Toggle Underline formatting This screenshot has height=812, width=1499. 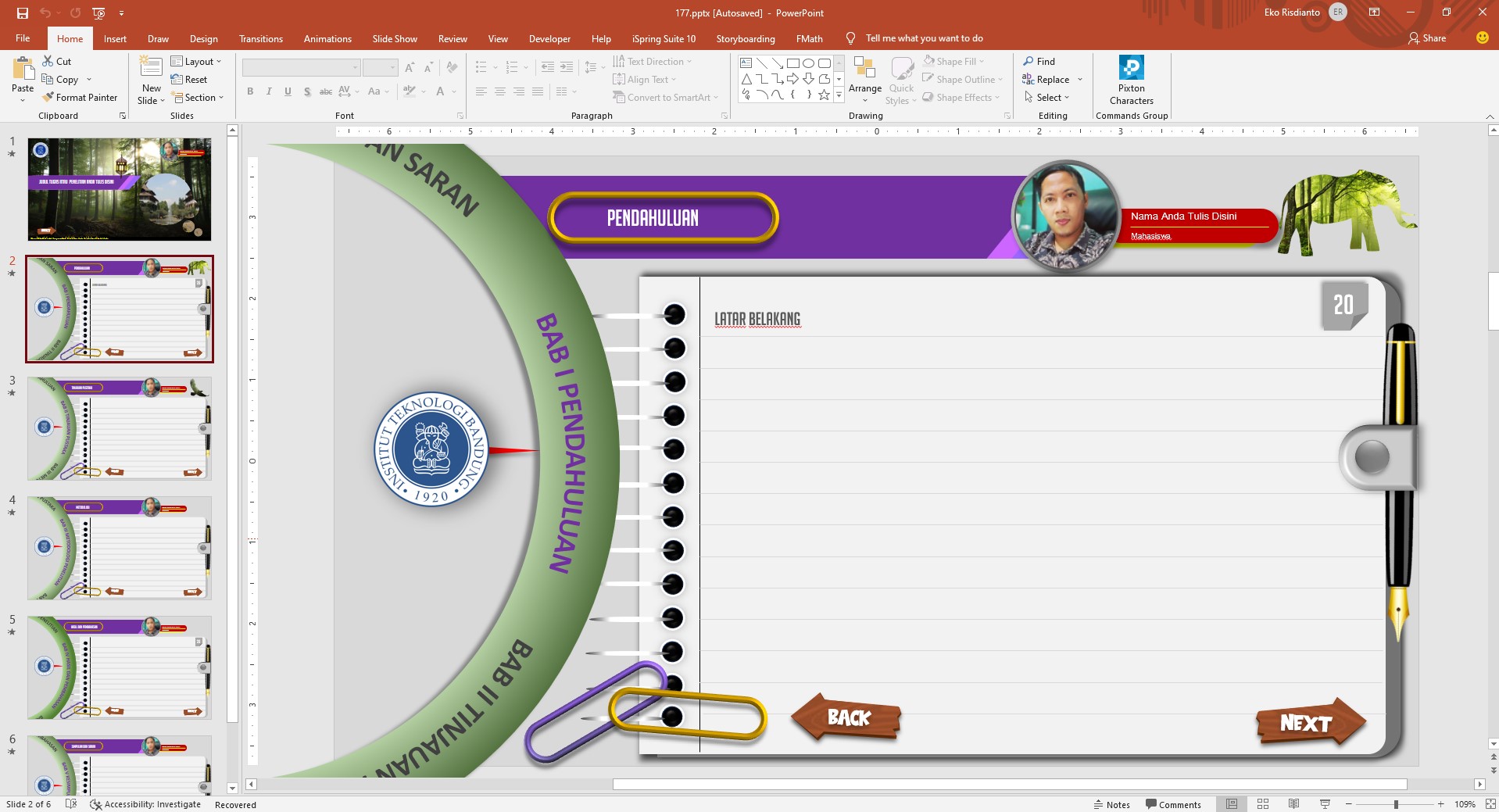pyautogui.click(x=288, y=91)
